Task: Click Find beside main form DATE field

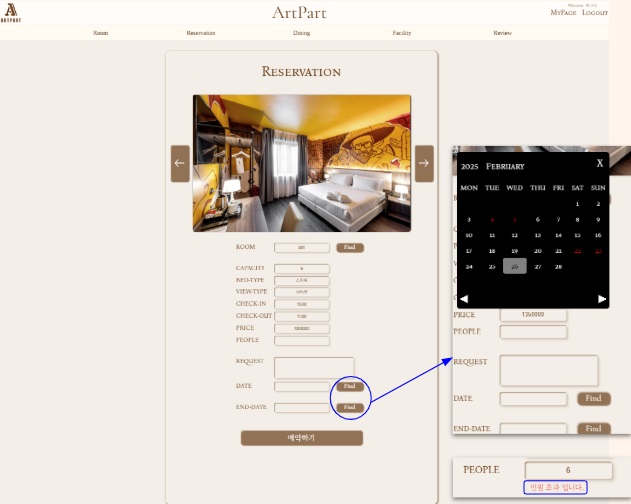Action: click(350, 386)
